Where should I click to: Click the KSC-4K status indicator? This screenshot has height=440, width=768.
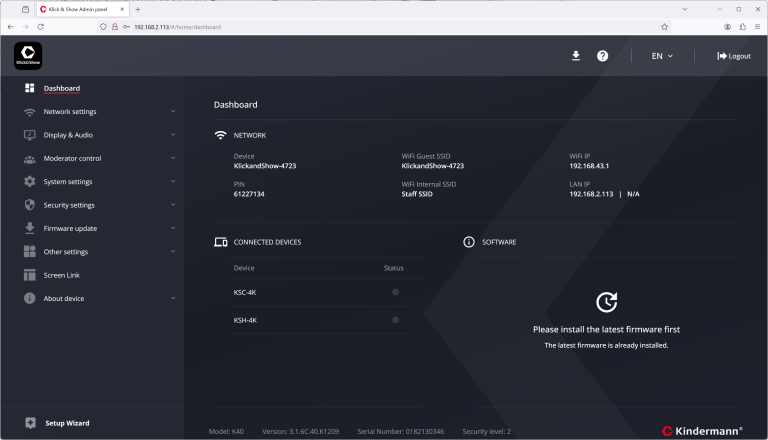tap(396, 292)
